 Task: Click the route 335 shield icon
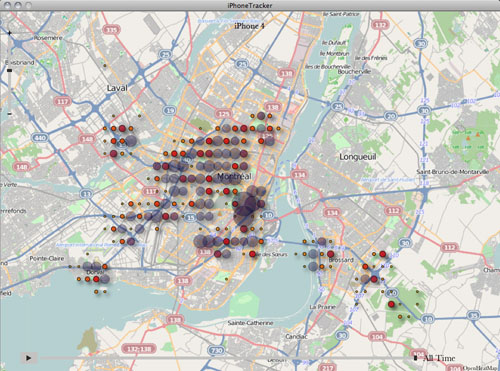coord(111,30)
